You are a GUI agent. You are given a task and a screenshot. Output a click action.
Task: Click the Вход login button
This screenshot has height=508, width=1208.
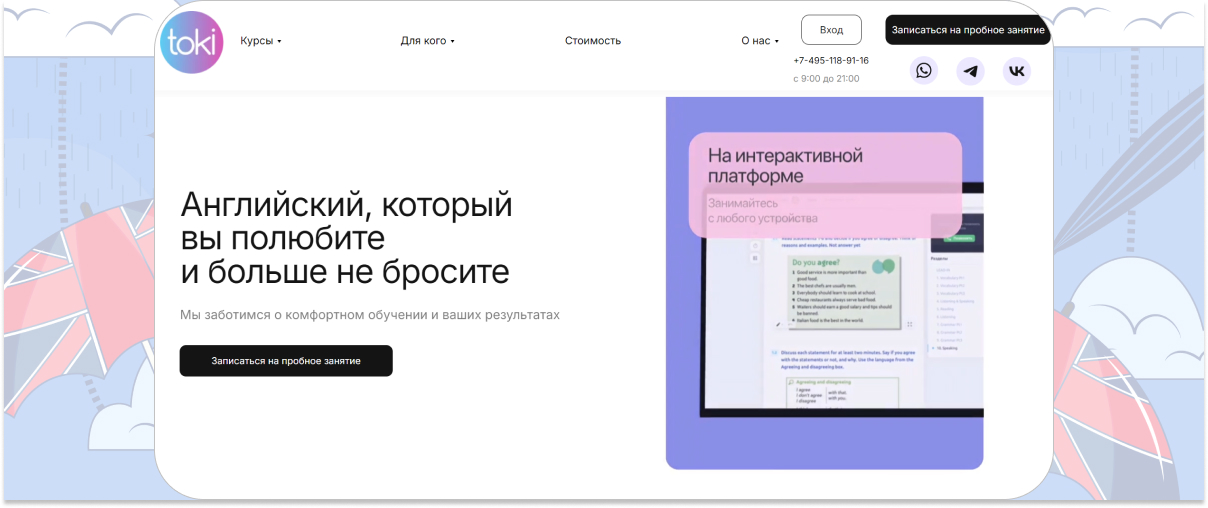coord(831,30)
